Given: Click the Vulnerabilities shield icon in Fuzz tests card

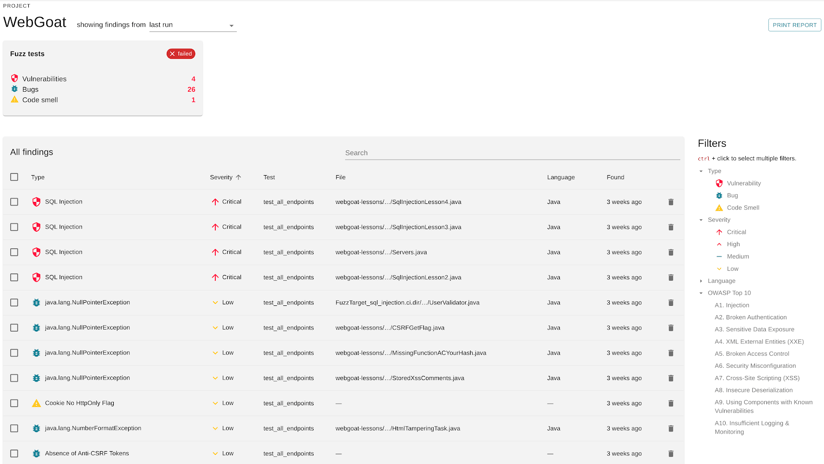Looking at the screenshot, I should click(x=14, y=78).
